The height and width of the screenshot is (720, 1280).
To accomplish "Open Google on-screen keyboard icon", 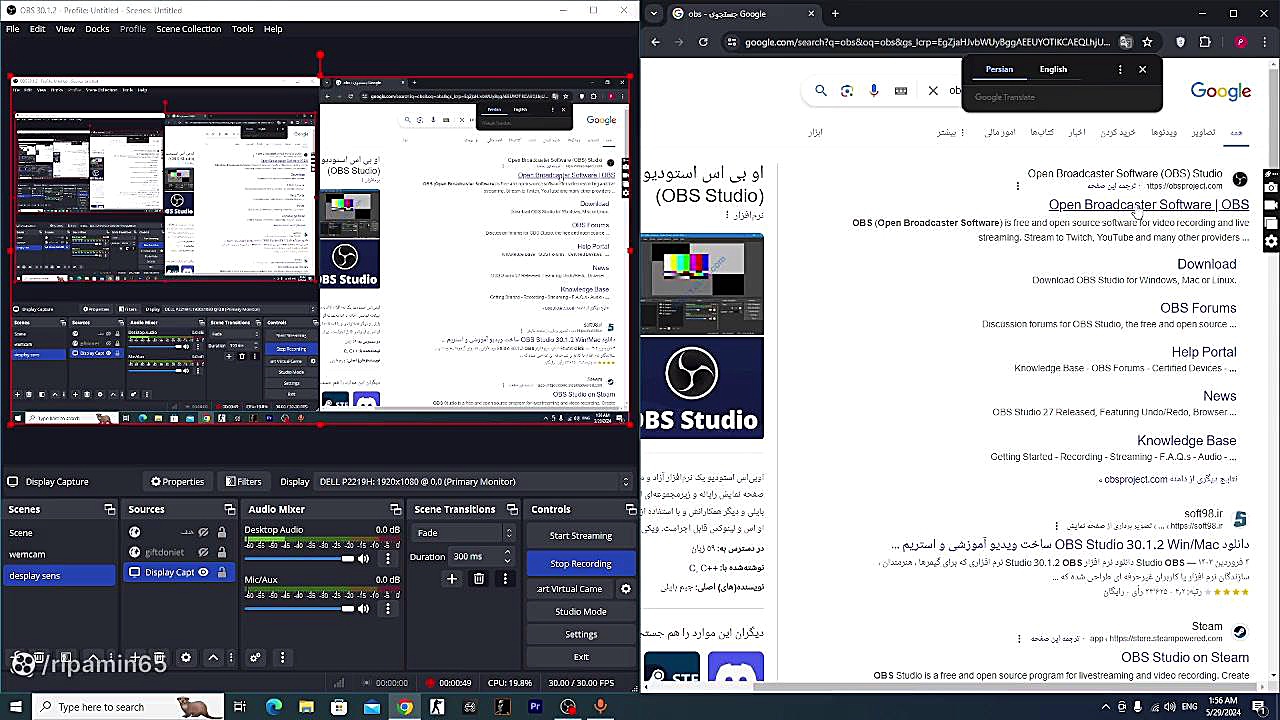I will [901, 90].
